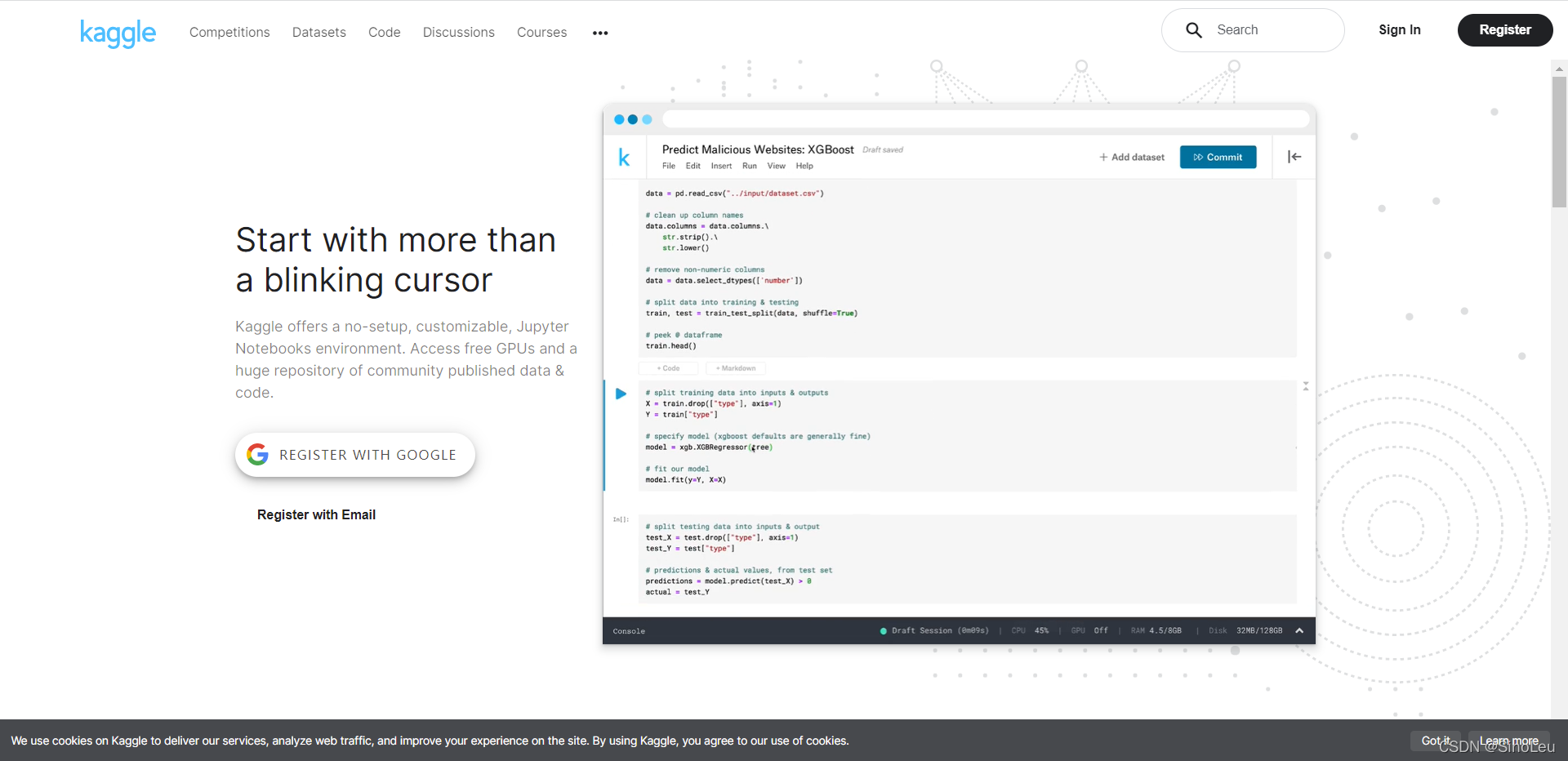Run the cell with play icon
Image resolution: width=1568 pixels, height=761 pixels.
click(x=621, y=394)
